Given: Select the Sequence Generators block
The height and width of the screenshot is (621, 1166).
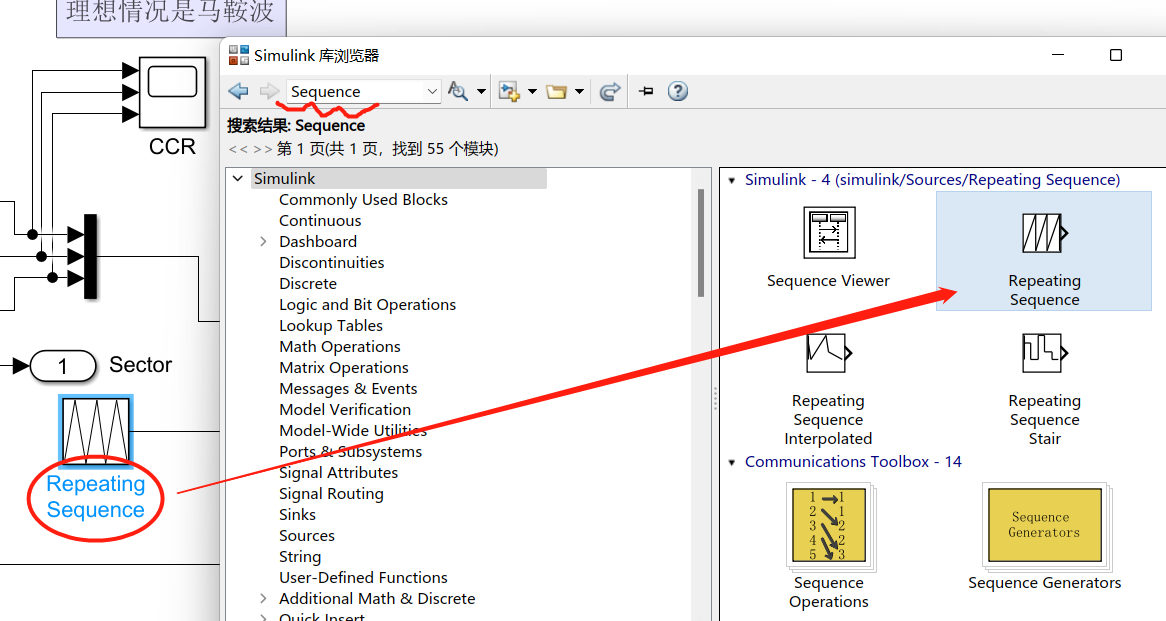Looking at the screenshot, I should (1044, 537).
